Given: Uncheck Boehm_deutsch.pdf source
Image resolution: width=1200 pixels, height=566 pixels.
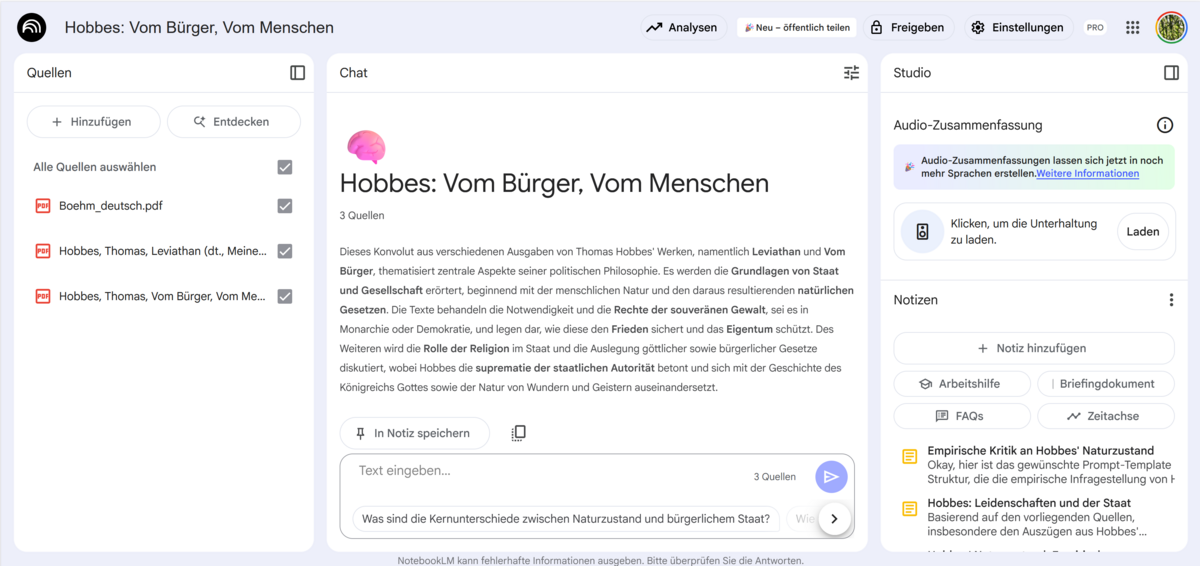Looking at the screenshot, I should coord(285,206).
